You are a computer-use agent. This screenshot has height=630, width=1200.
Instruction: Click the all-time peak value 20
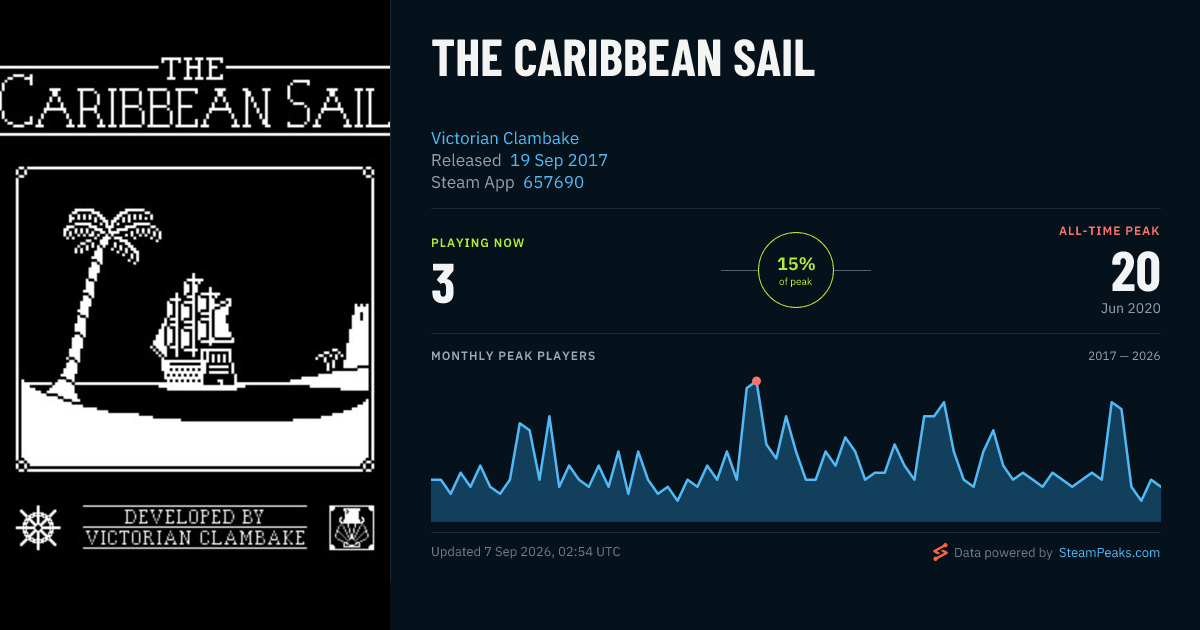pyautogui.click(x=1136, y=272)
